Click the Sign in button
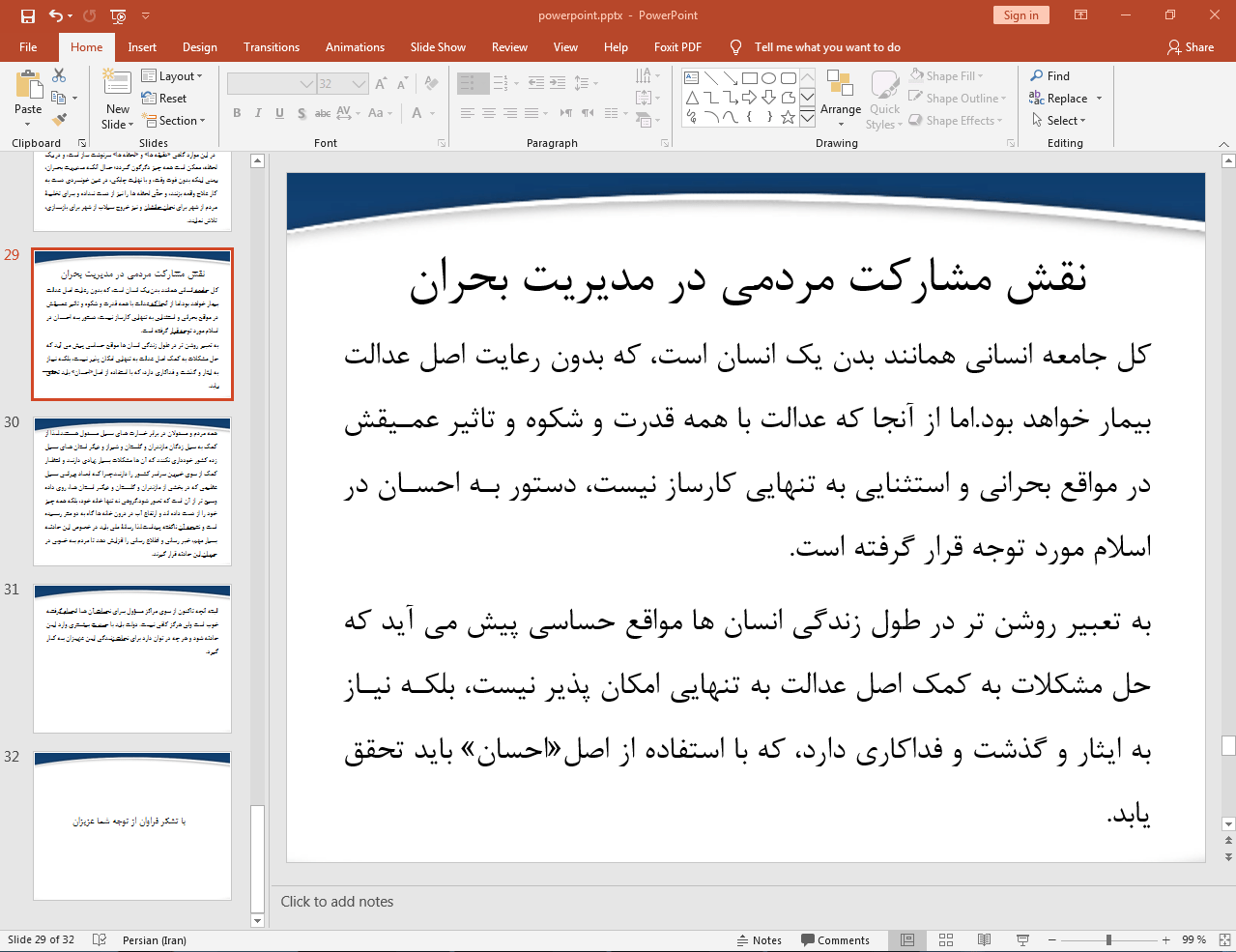Viewport: 1236px width, 952px height. [1020, 15]
